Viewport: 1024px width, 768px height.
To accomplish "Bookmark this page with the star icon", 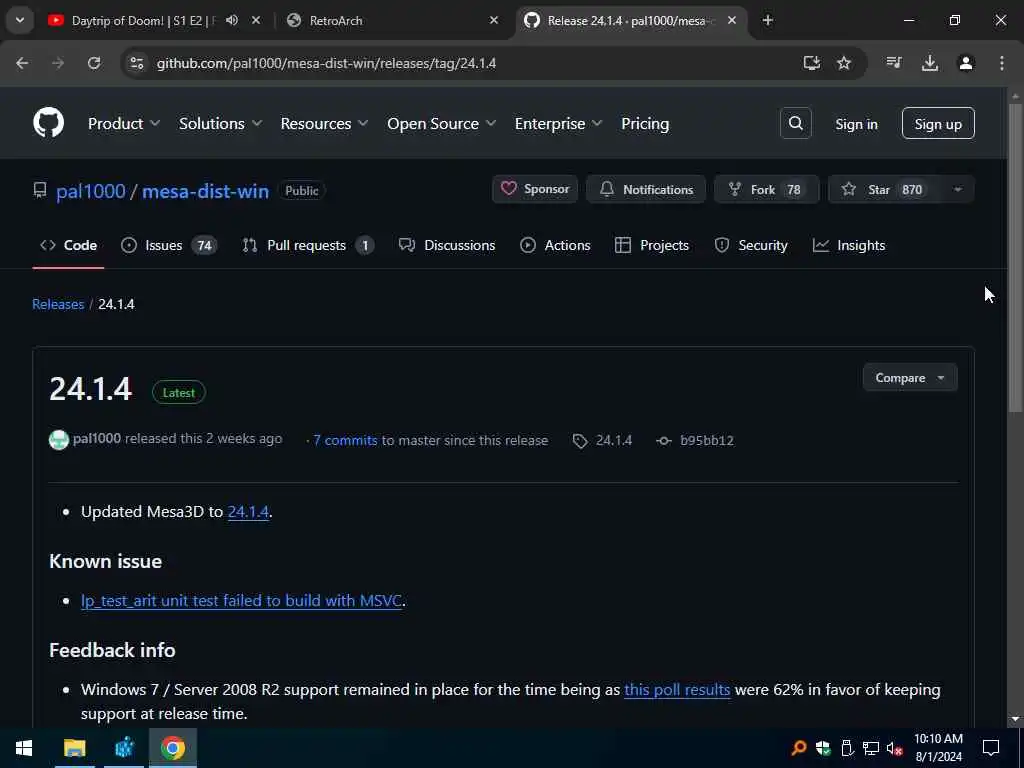I will tap(844, 63).
